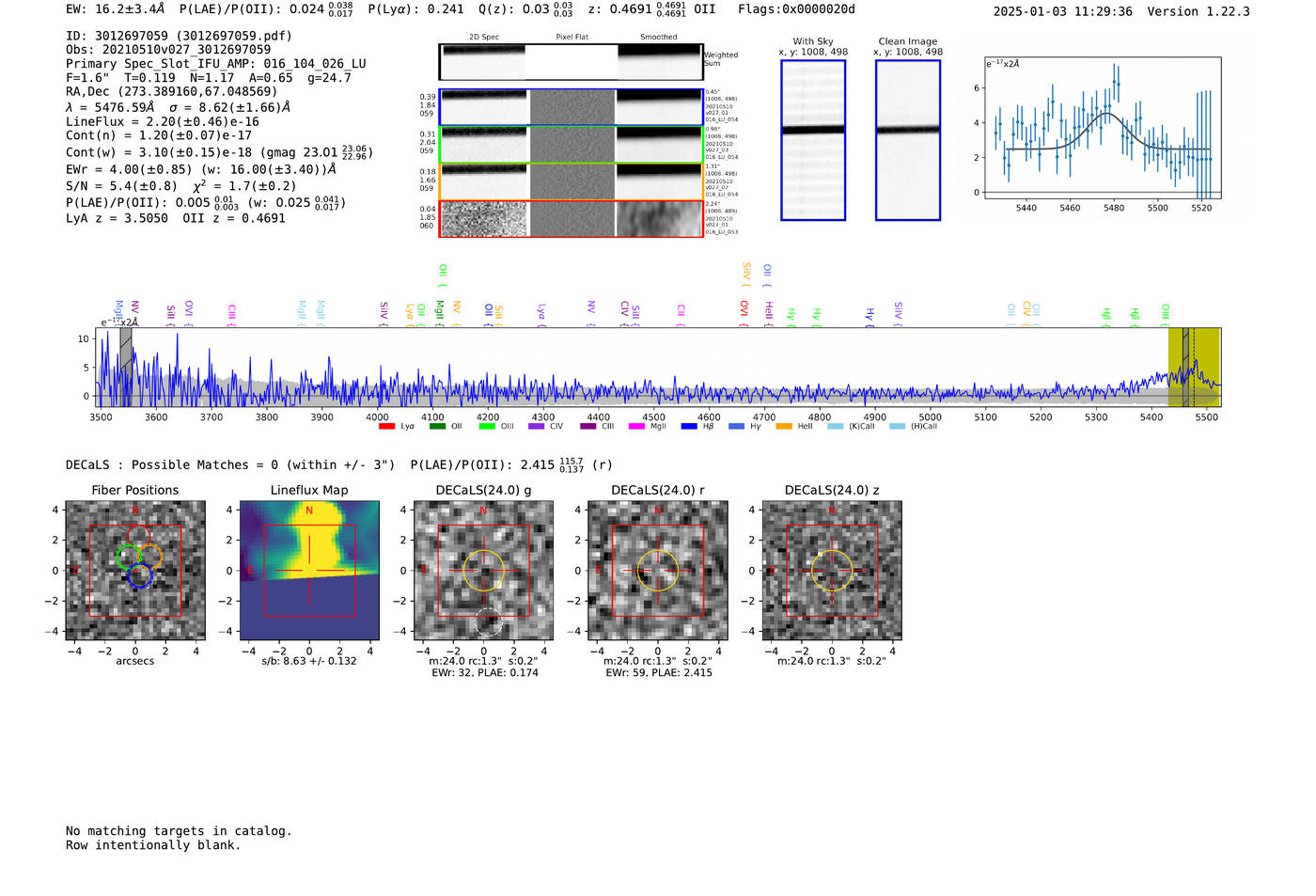1316x896 pixels.
Task: Open the DECaLS(24.0) z cutout
Action: pos(831,570)
